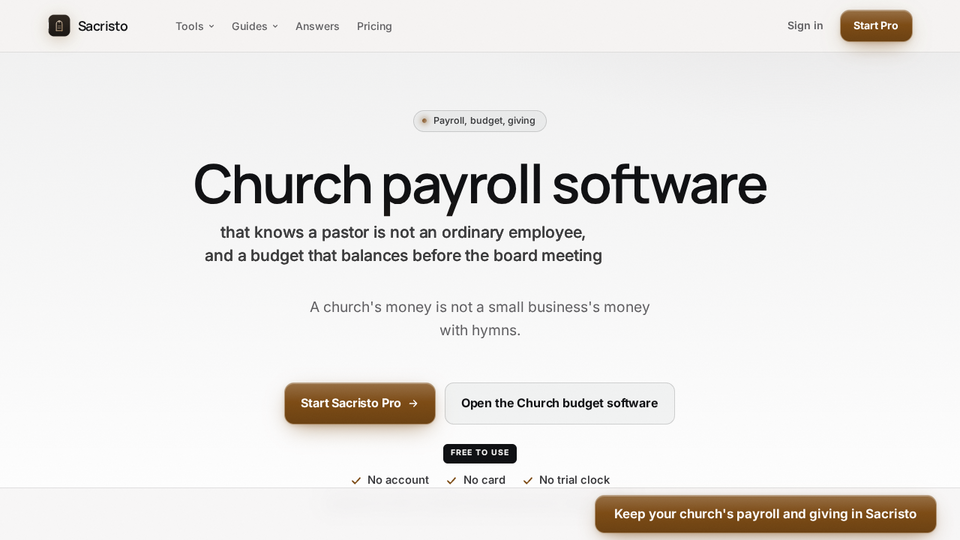
Task: Open the Answers page
Action: pos(317,26)
